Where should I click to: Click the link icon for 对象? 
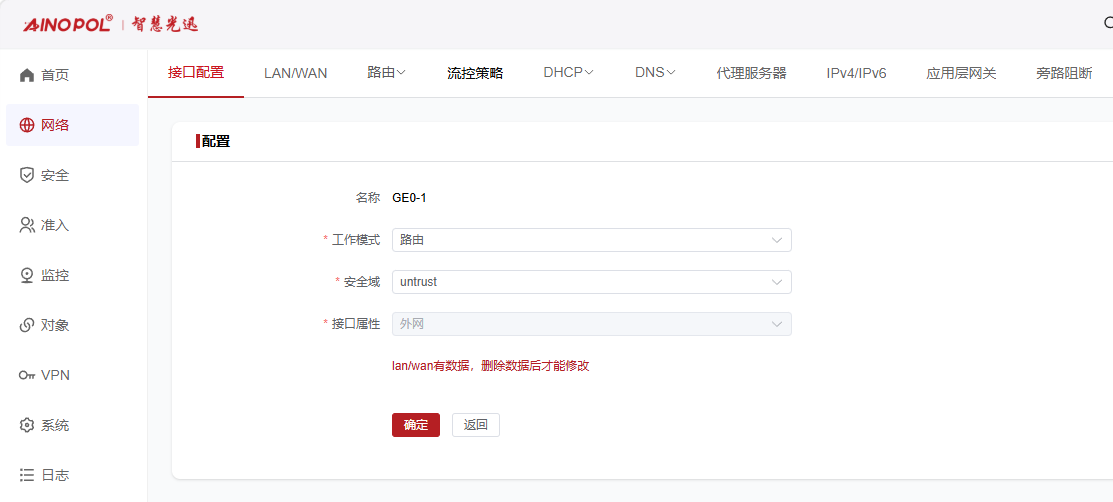27,326
